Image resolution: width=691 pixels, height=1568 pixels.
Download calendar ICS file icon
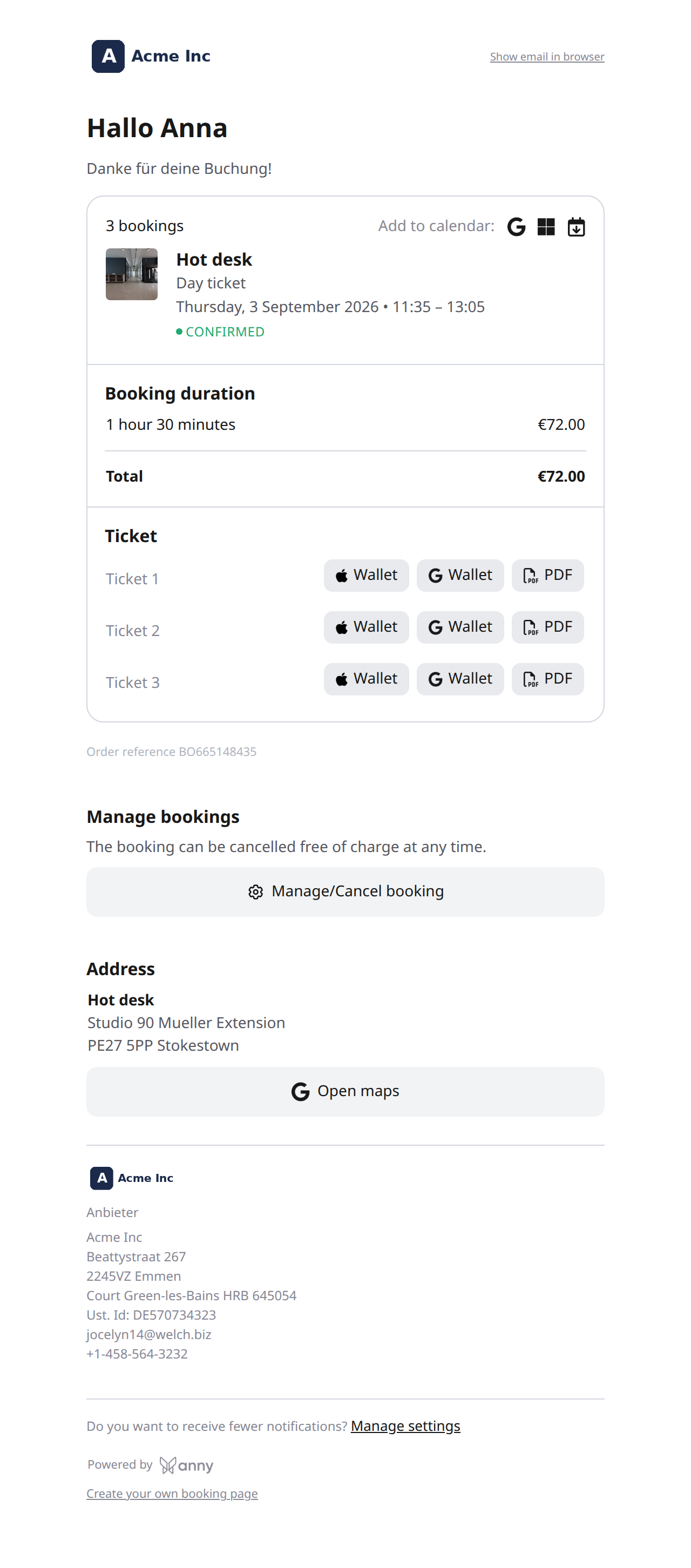576,227
